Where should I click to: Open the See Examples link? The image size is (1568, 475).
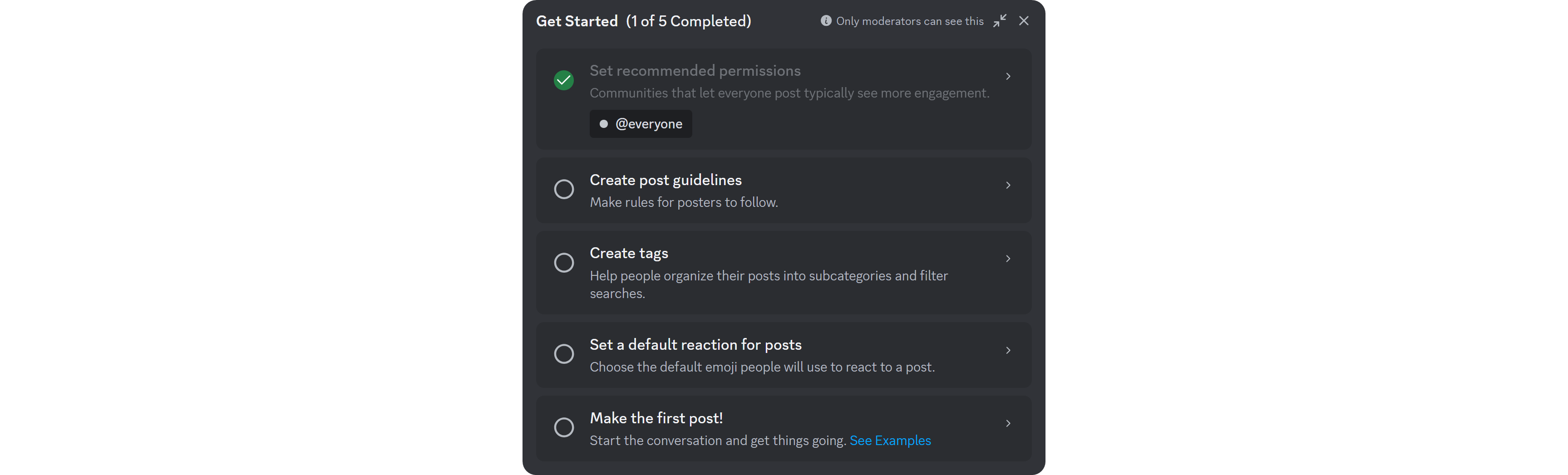(891, 440)
